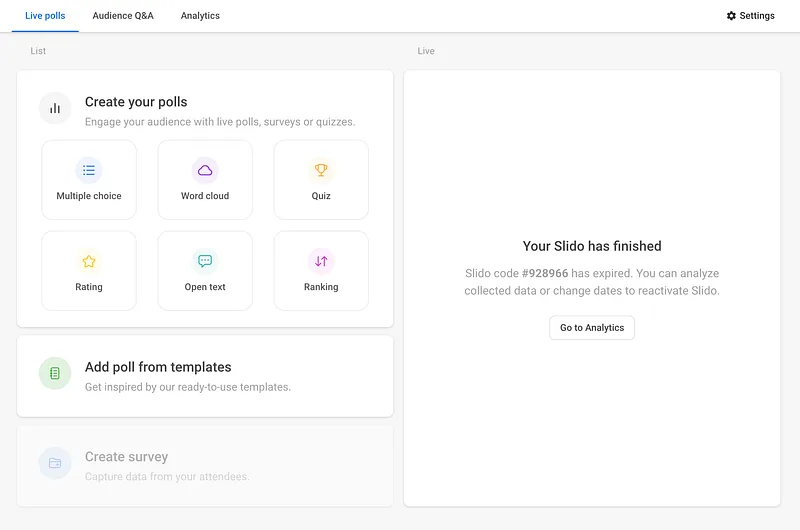Image resolution: width=800 pixels, height=530 pixels.
Task: Click the Create survey folder icon
Action: [55, 463]
